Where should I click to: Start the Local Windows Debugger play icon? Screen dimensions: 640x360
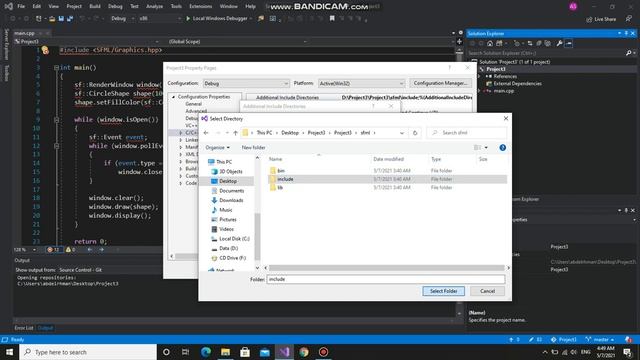pos(188,18)
